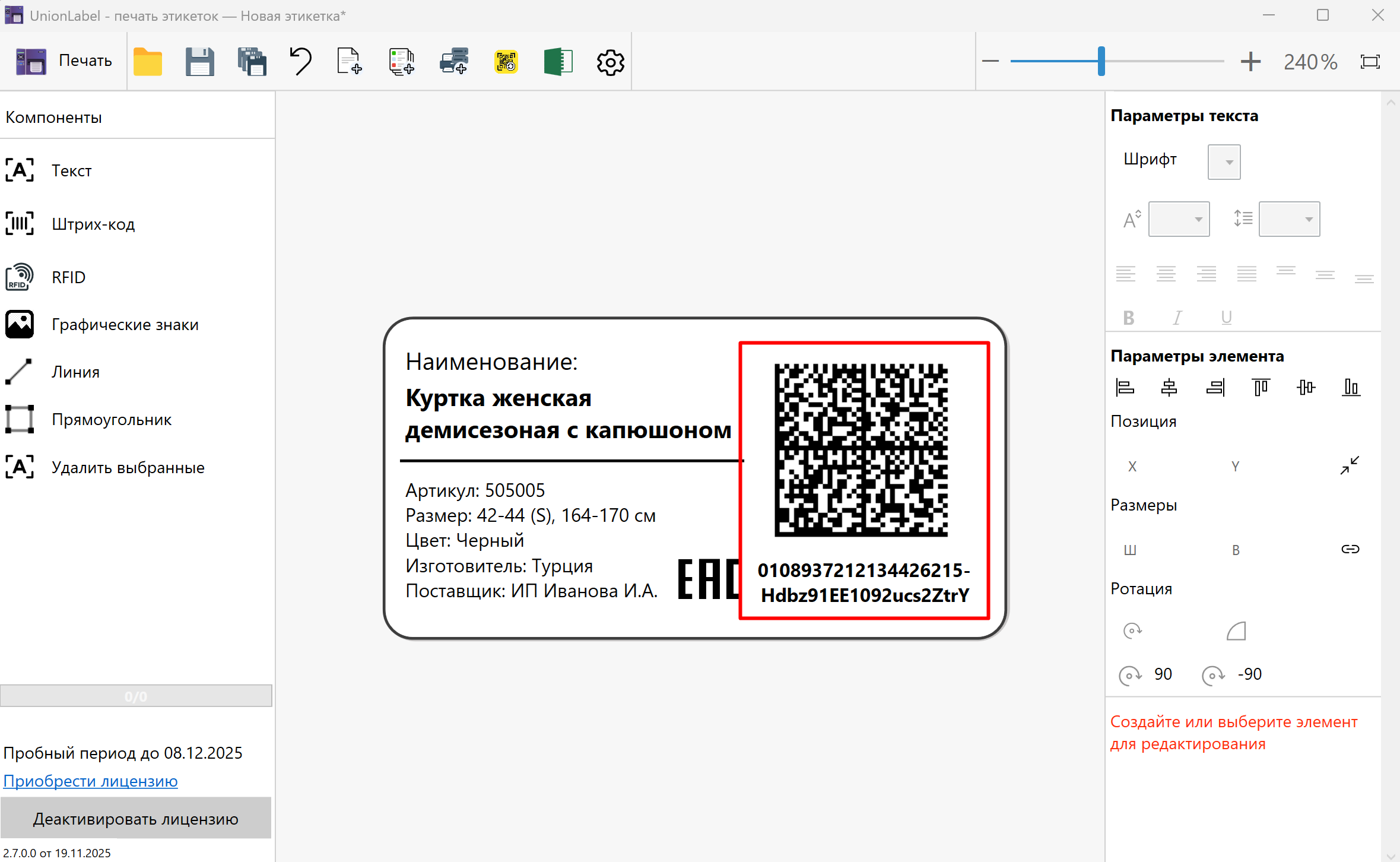Open the Шрифт font dropdown
1400x862 pixels.
[x=1224, y=162]
